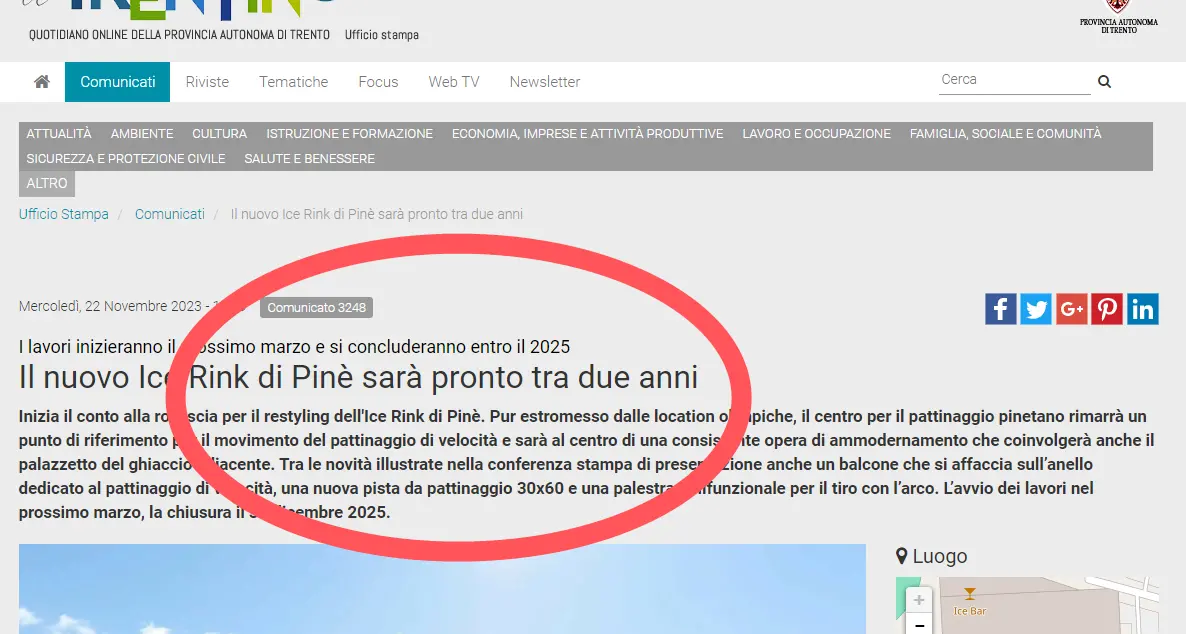Viewport: 1186px width, 634px height.
Task: Select SICUREZZA E PROTEZIONE CIVILE category
Action: (x=126, y=158)
